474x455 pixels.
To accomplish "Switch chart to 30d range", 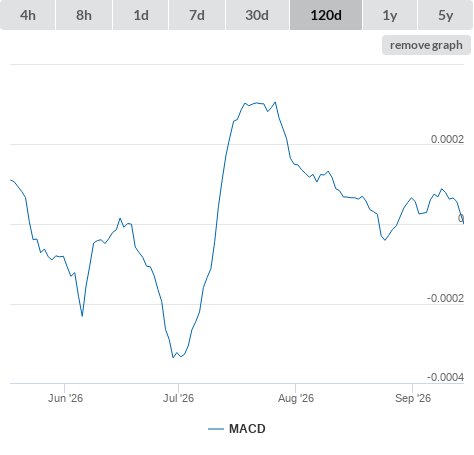I will (257, 15).
